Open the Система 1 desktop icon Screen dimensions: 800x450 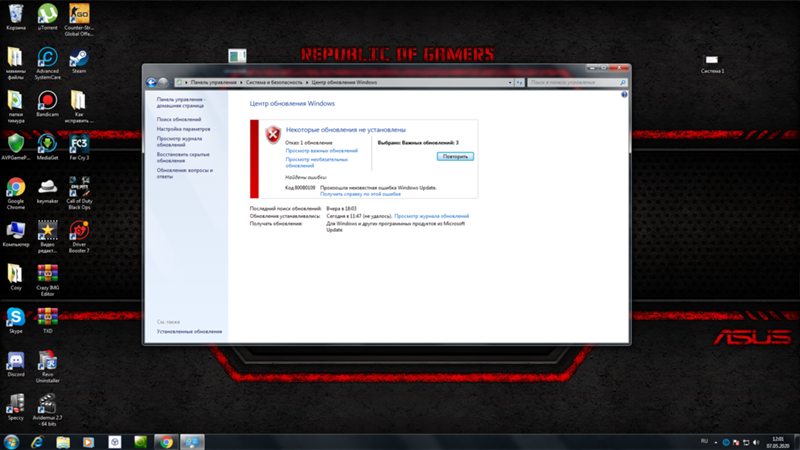[712, 63]
